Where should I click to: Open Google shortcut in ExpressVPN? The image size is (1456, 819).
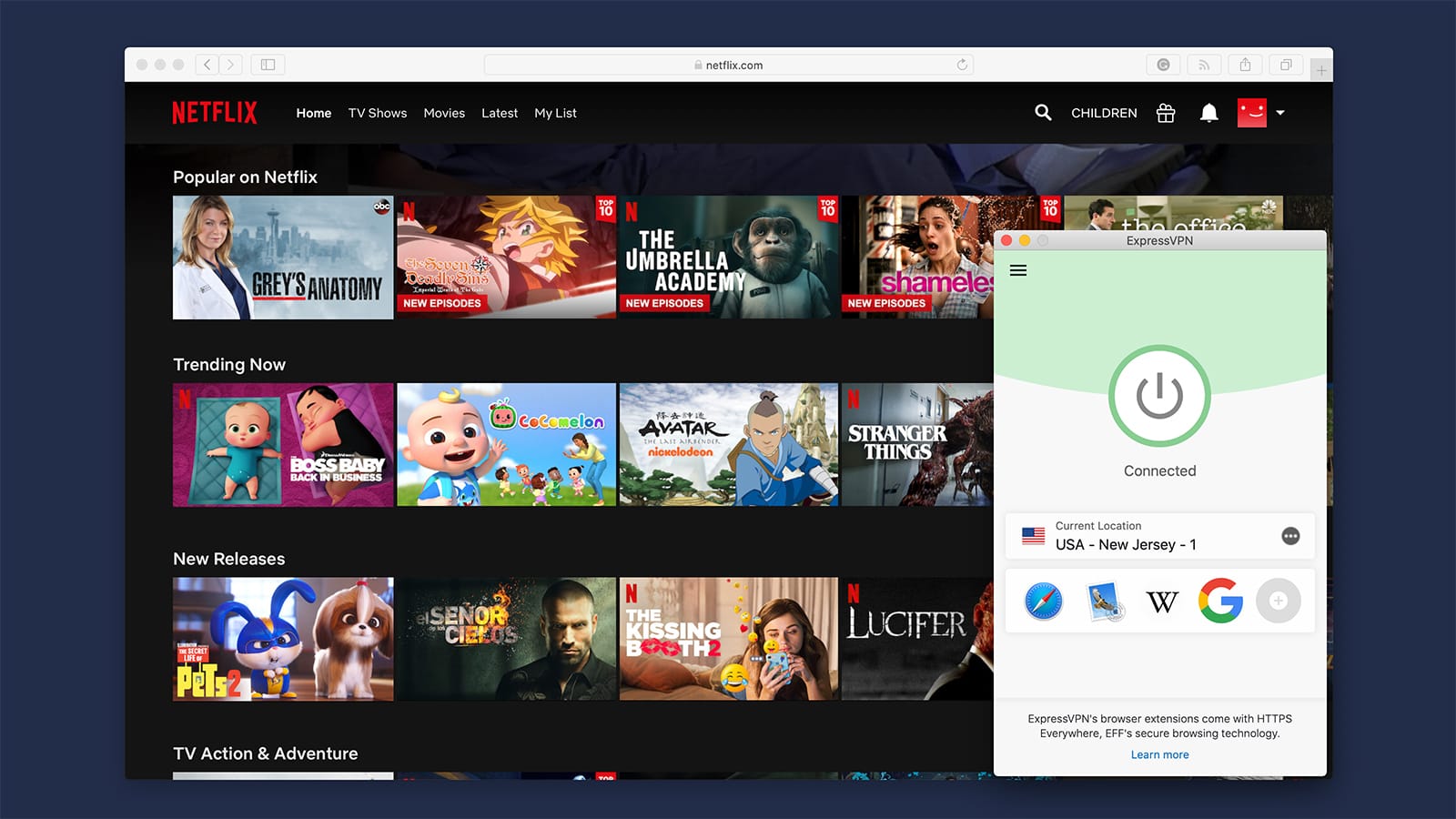(1220, 601)
